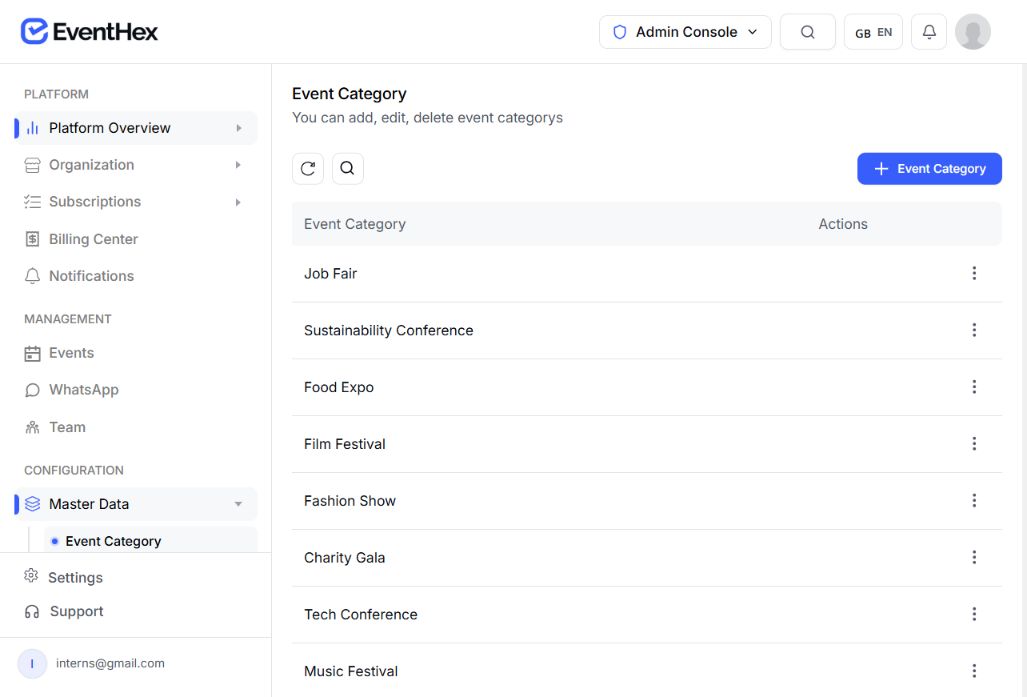The width and height of the screenshot is (1027, 697).
Task: Go to the Events page
Action: pyautogui.click(x=136, y=353)
